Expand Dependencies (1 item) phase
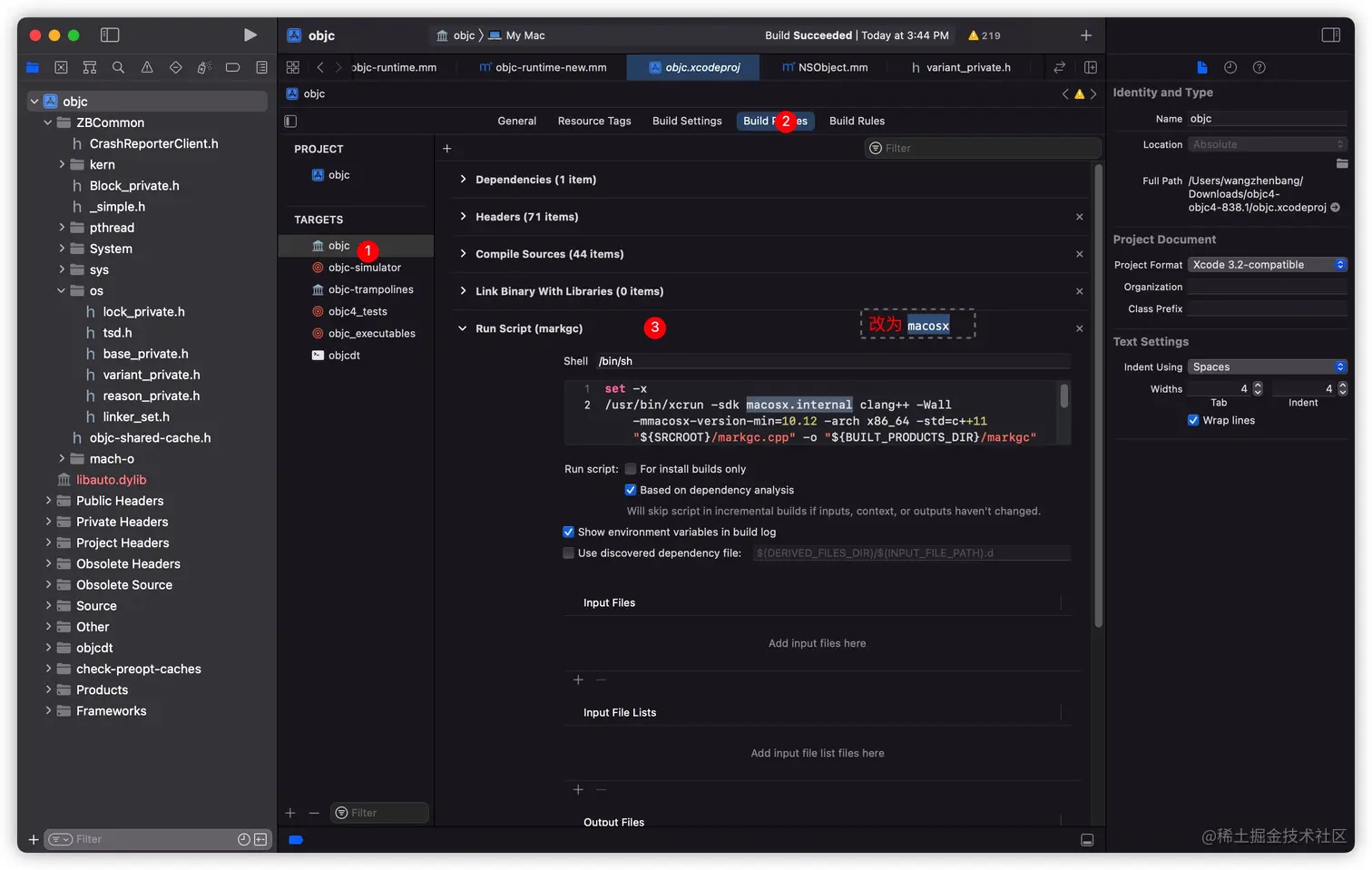This screenshot has height=870, width=1372. [463, 180]
